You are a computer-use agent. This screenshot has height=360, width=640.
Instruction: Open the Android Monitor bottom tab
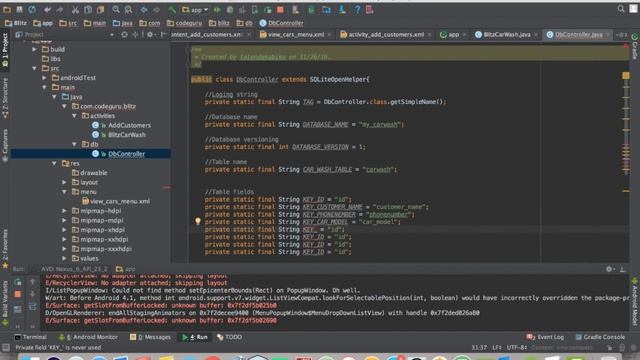point(88,337)
